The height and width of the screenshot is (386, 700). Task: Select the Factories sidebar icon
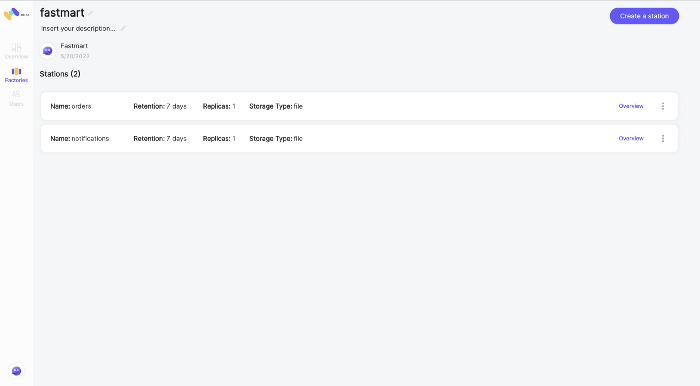click(x=17, y=71)
